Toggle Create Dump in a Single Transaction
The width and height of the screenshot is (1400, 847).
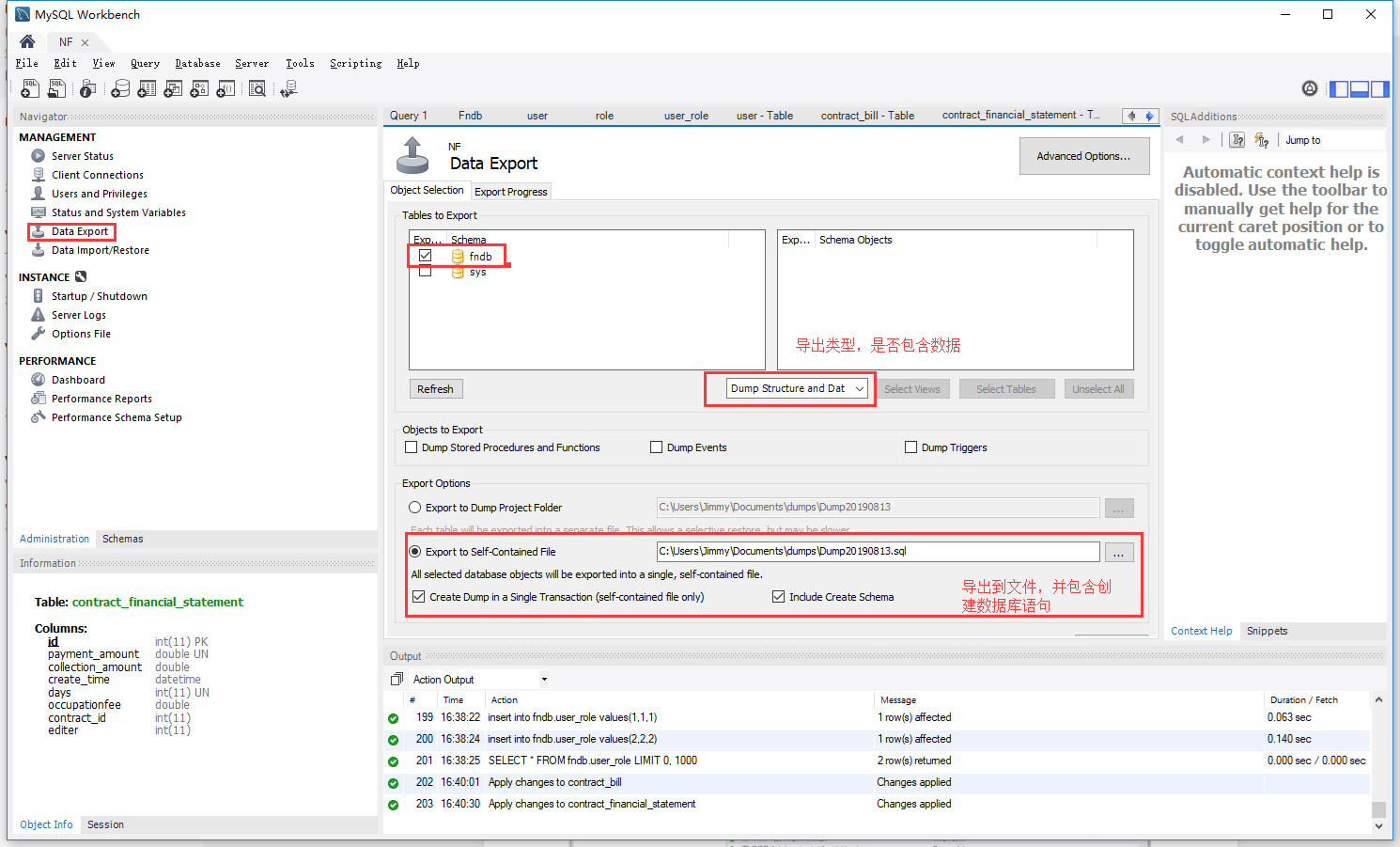418,597
